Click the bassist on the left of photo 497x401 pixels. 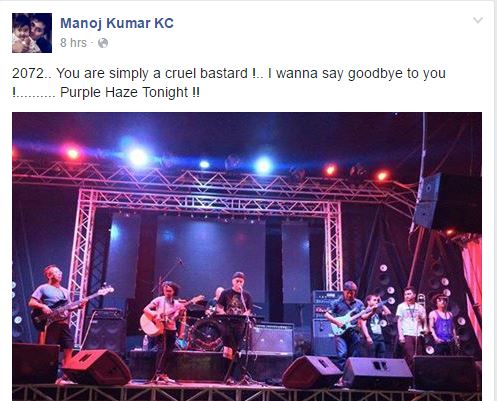pyautogui.click(x=52, y=308)
